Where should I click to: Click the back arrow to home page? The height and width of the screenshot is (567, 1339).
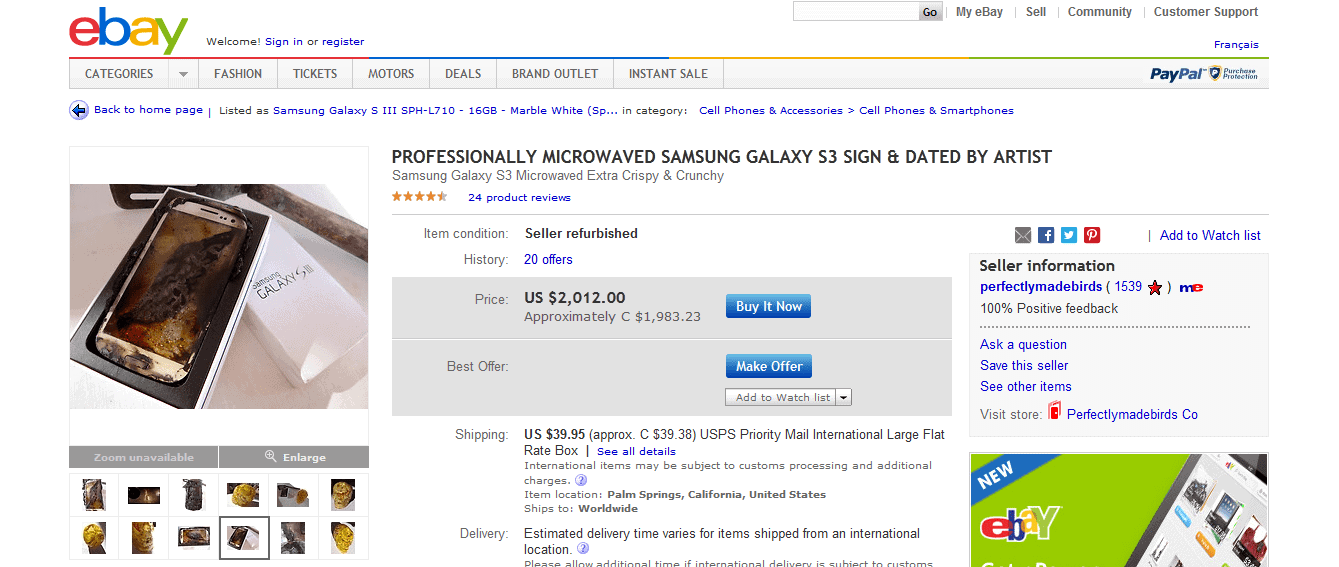(79, 110)
